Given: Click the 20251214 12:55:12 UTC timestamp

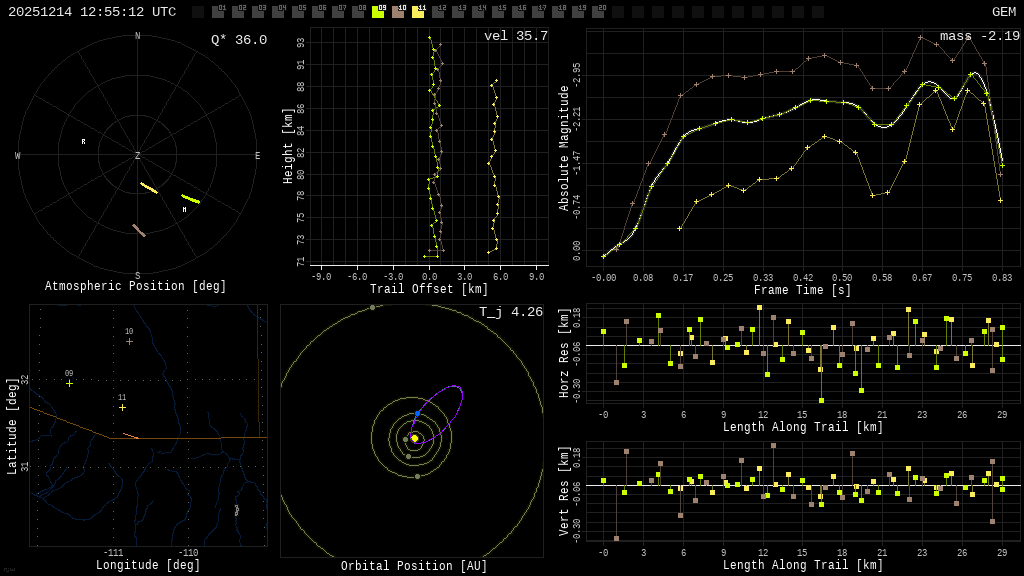Looking at the screenshot, I should [x=92, y=12].
